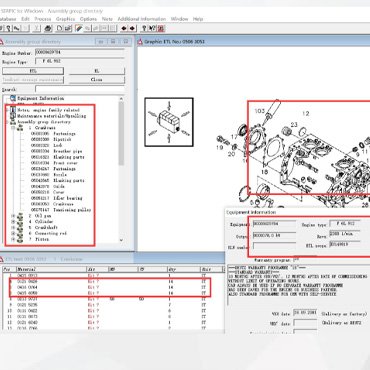Click the pencil note toolbar icon

(x=79, y=28)
